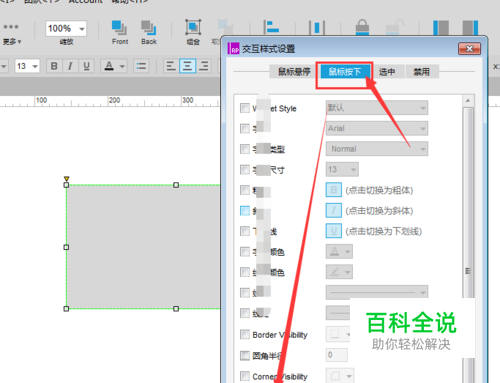
Task: Align text center in format bar
Action: point(187,66)
